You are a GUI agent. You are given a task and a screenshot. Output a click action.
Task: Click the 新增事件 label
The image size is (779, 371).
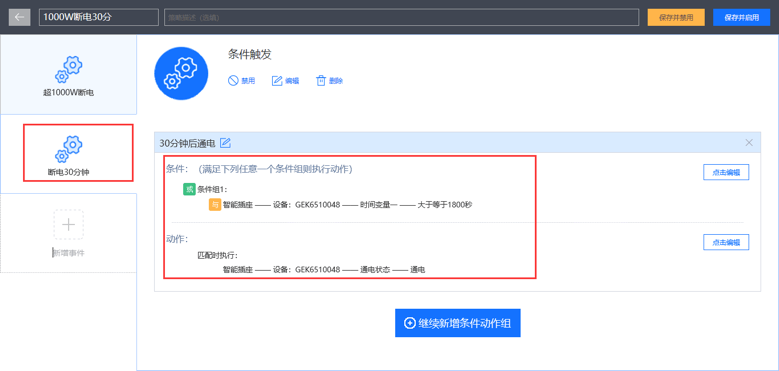pos(69,253)
